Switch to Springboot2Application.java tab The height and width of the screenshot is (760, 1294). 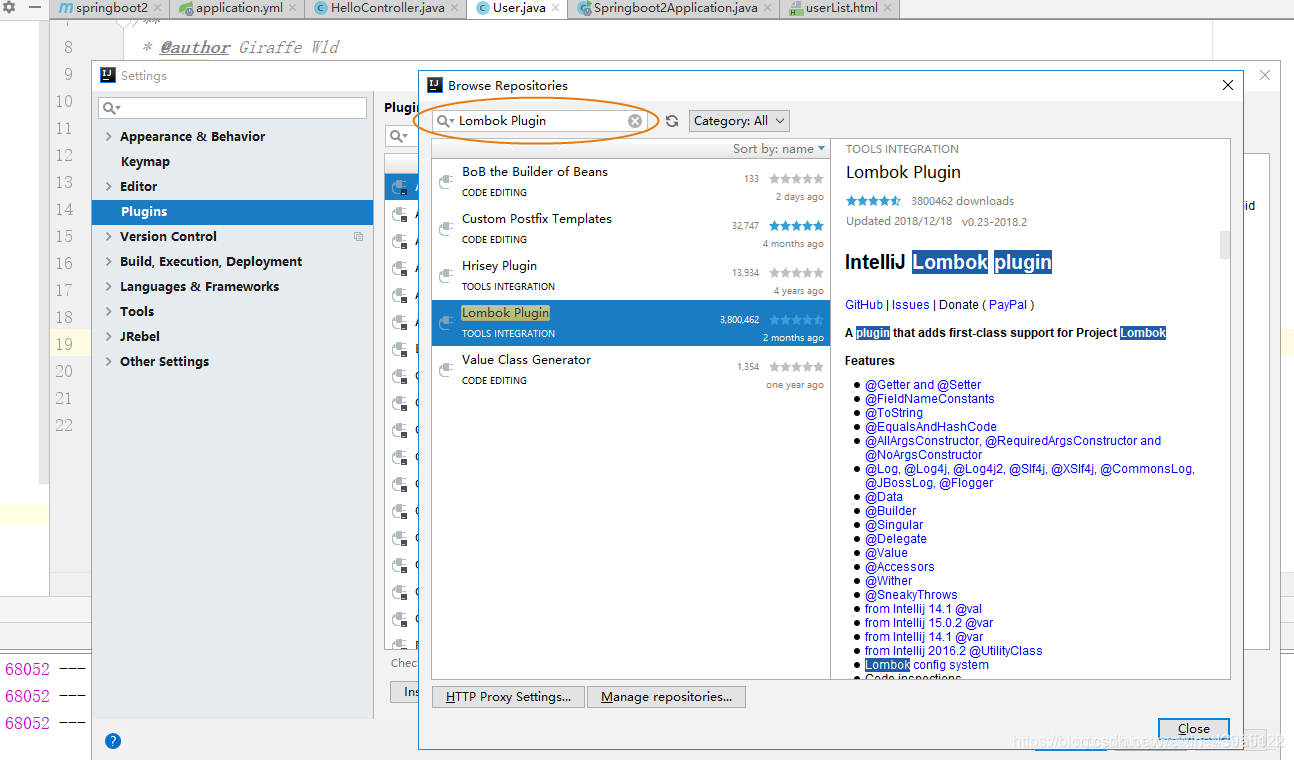click(674, 8)
